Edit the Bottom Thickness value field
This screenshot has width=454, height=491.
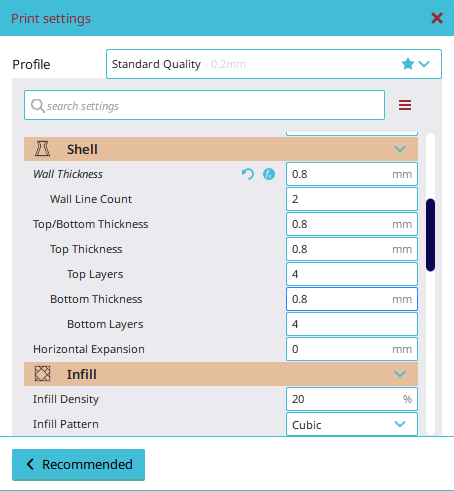pos(352,299)
